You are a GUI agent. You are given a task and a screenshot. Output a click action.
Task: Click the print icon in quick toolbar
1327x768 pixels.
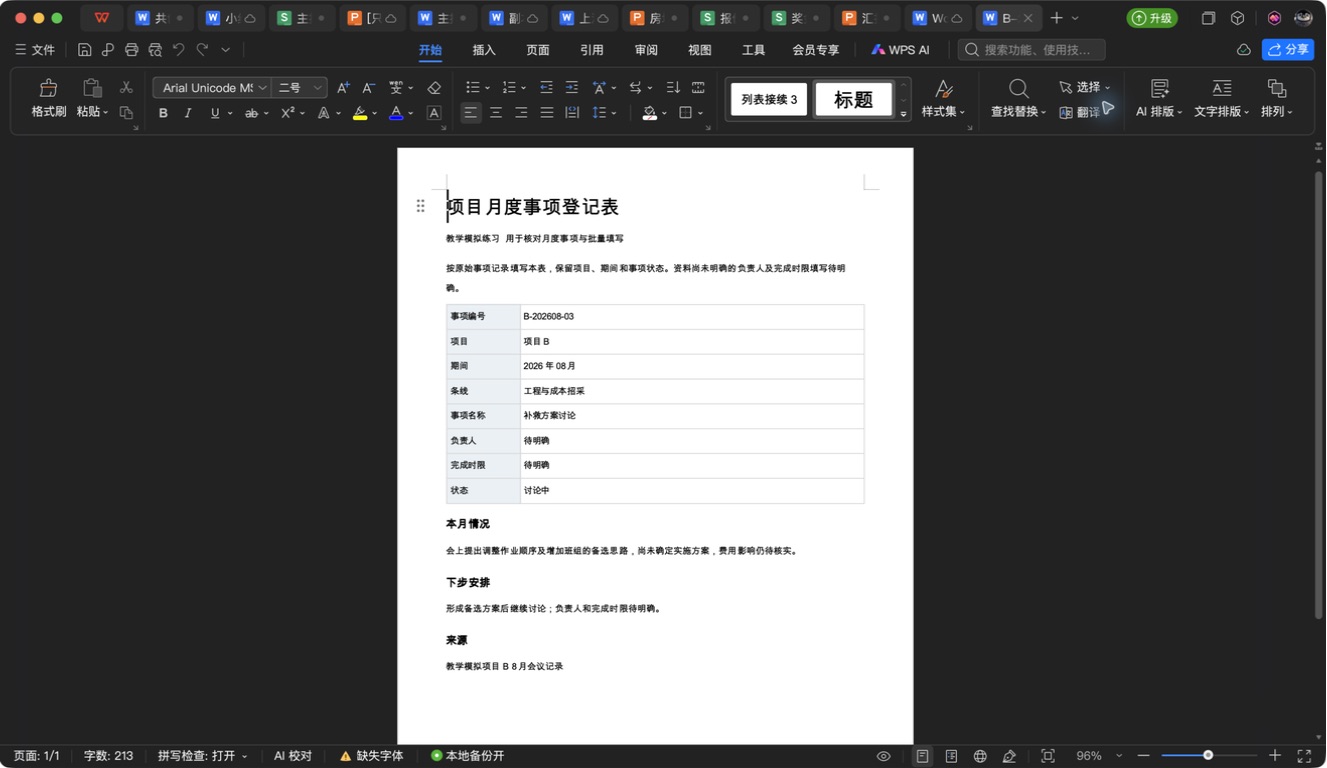131,50
